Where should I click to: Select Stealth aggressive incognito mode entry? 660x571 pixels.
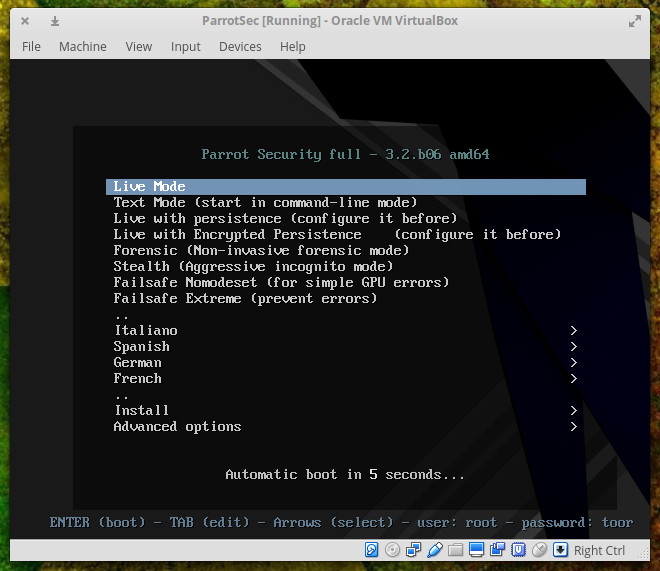346,266
